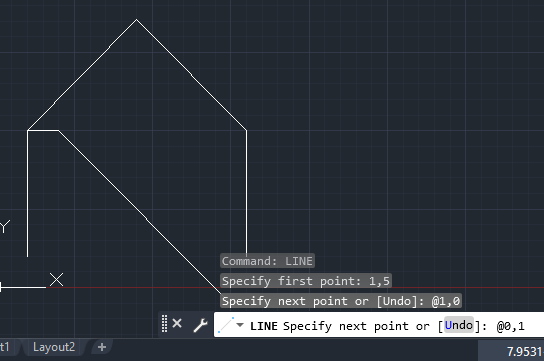Screen dimensions: 544x361
Task: Close the command line window
Action: tap(177, 324)
